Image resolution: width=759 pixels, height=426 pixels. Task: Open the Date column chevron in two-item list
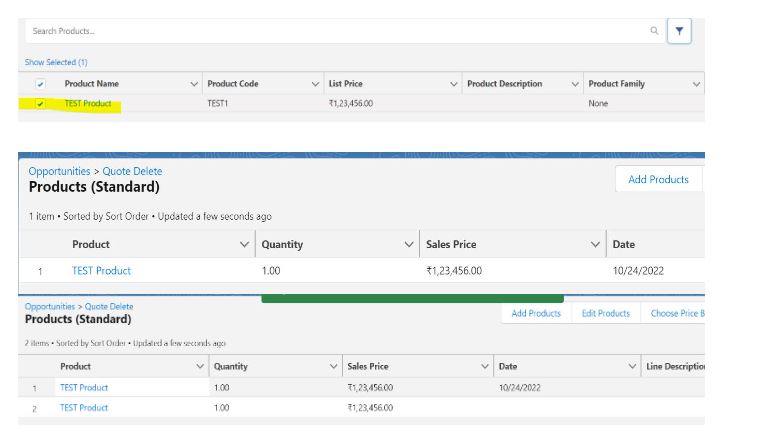632,367
